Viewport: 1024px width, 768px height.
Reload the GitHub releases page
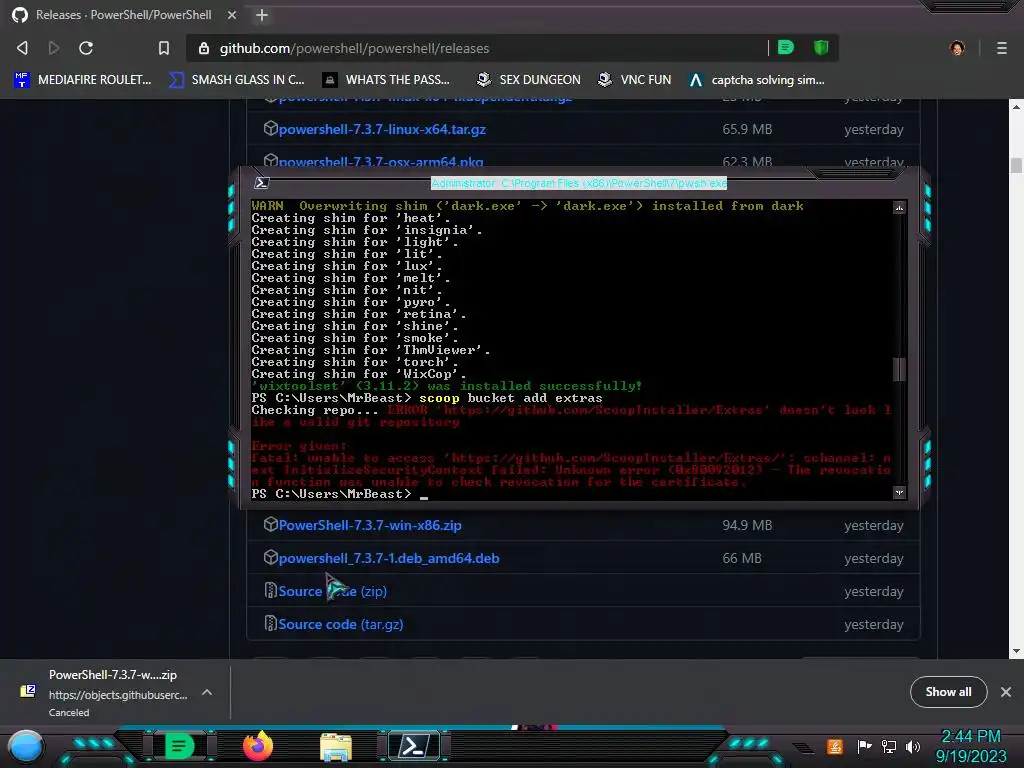tap(86, 48)
